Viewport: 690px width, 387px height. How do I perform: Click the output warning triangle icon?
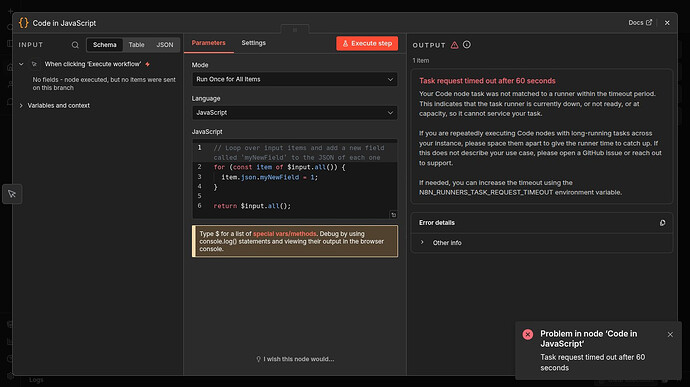[x=455, y=45]
